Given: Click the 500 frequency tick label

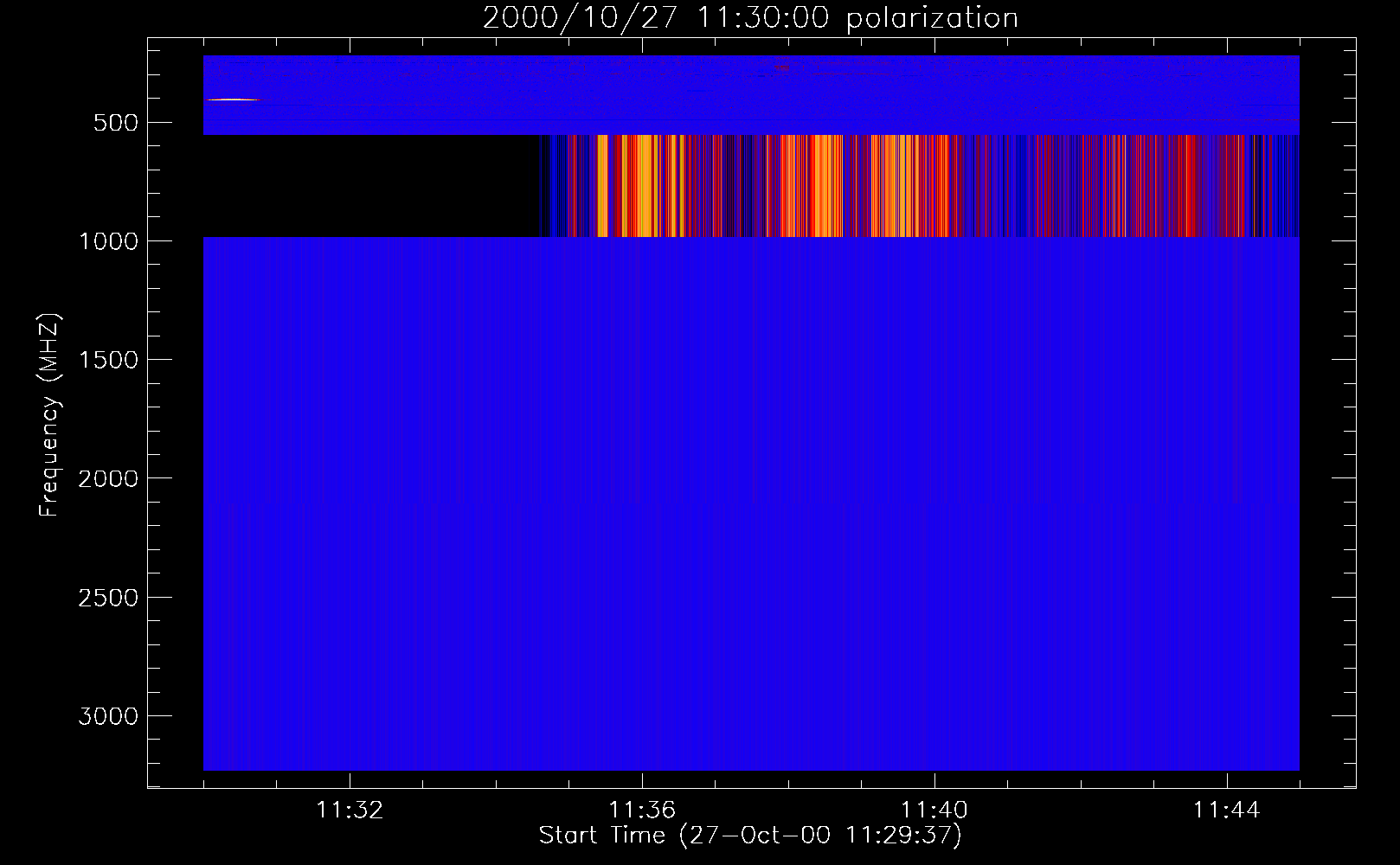Looking at the screenshot, I should (x=116, y=123).
